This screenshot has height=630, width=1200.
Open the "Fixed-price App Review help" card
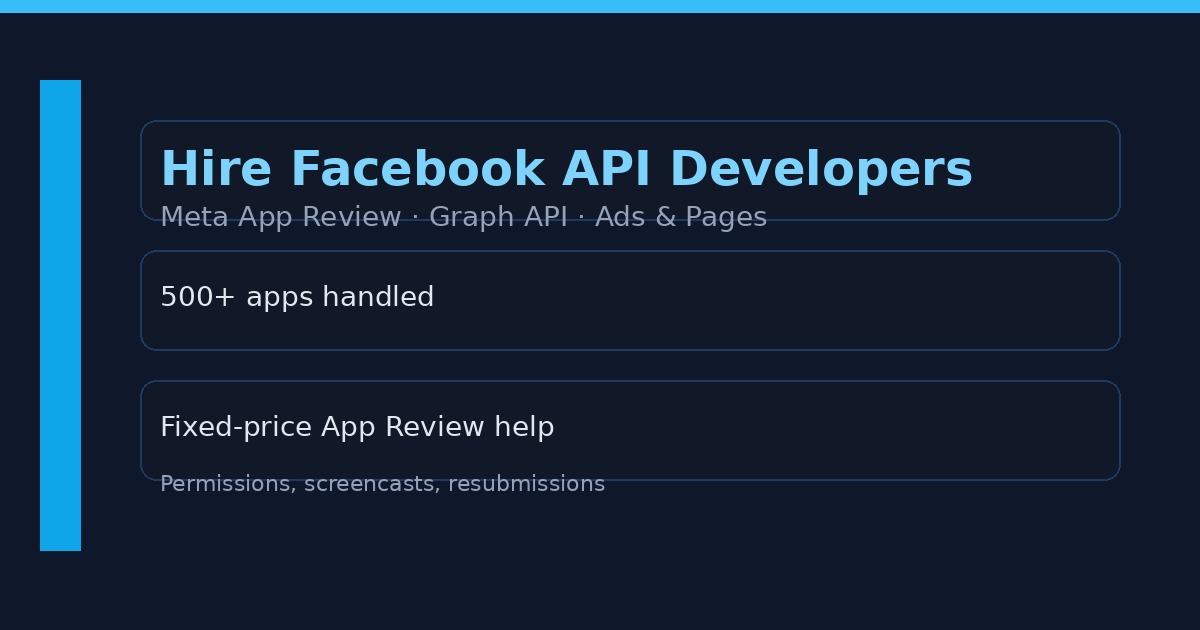630,430
